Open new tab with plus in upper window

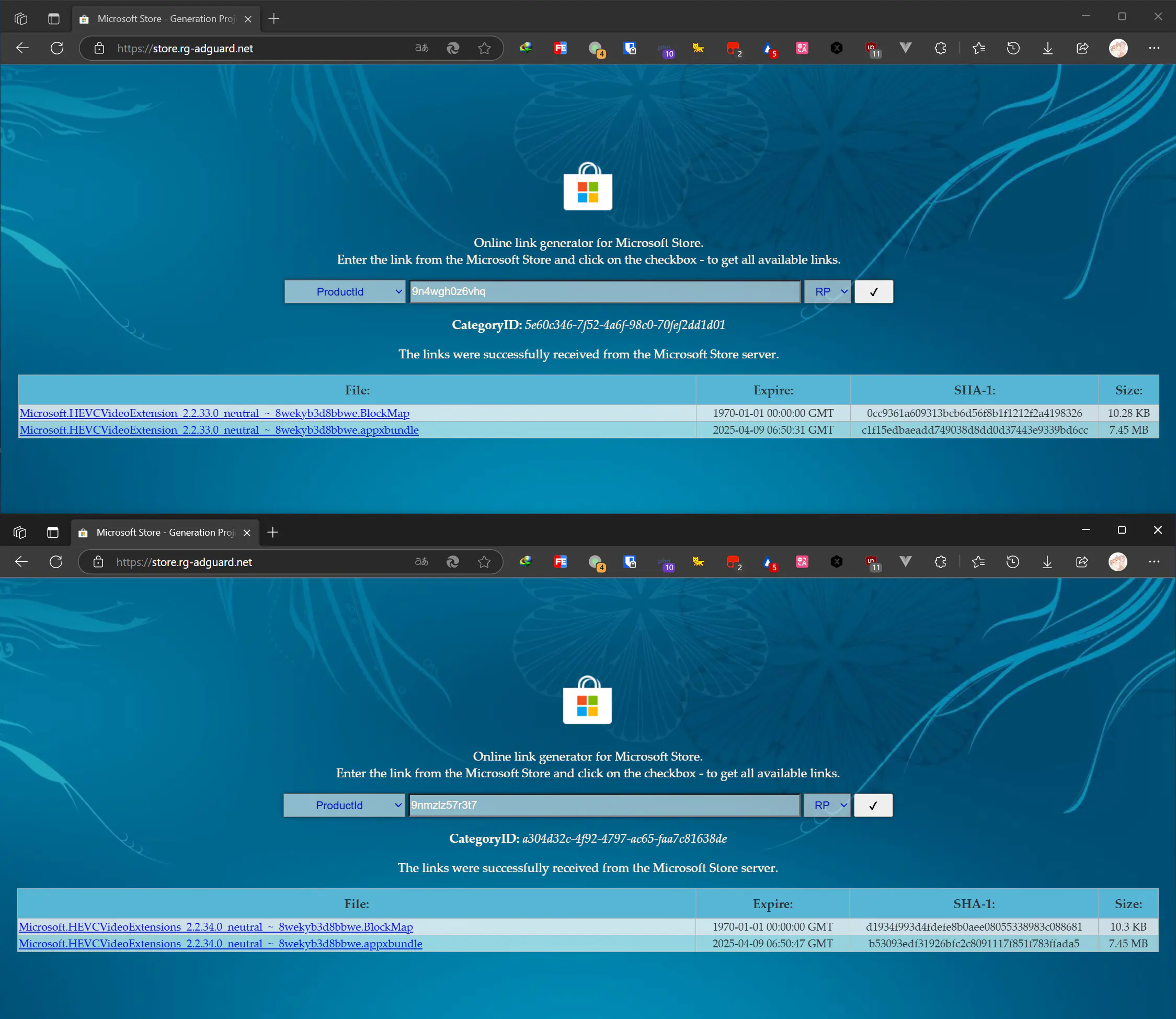pyautogui.click(x=274, y=19)
